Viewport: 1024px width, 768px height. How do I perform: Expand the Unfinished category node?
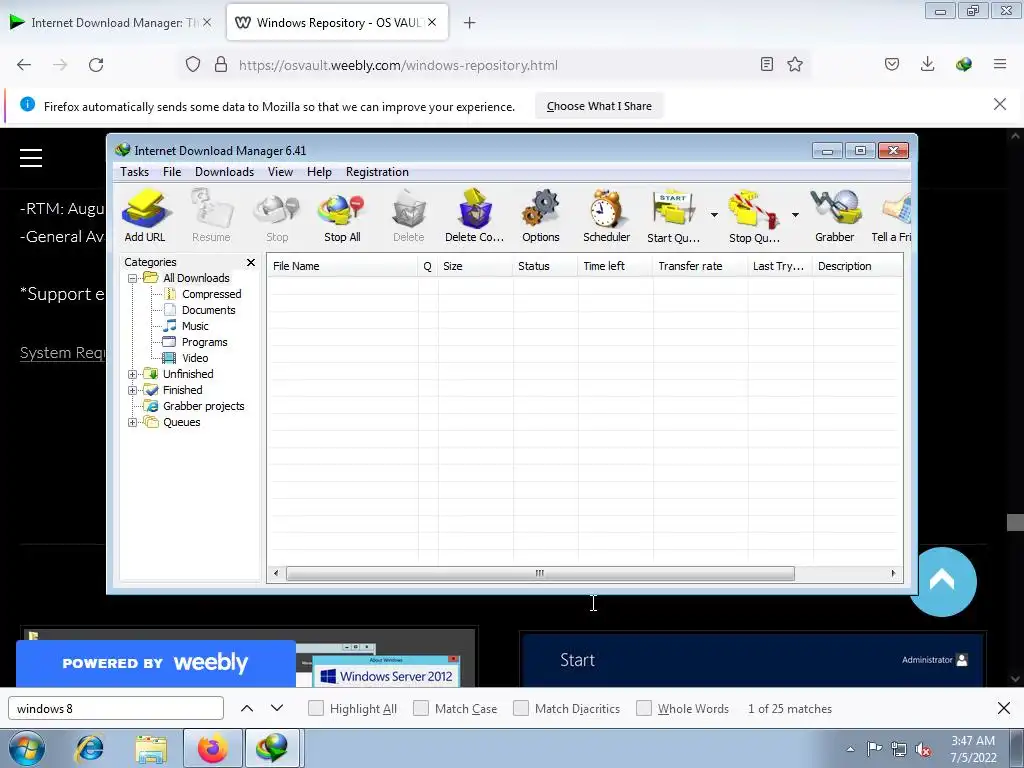133,374
